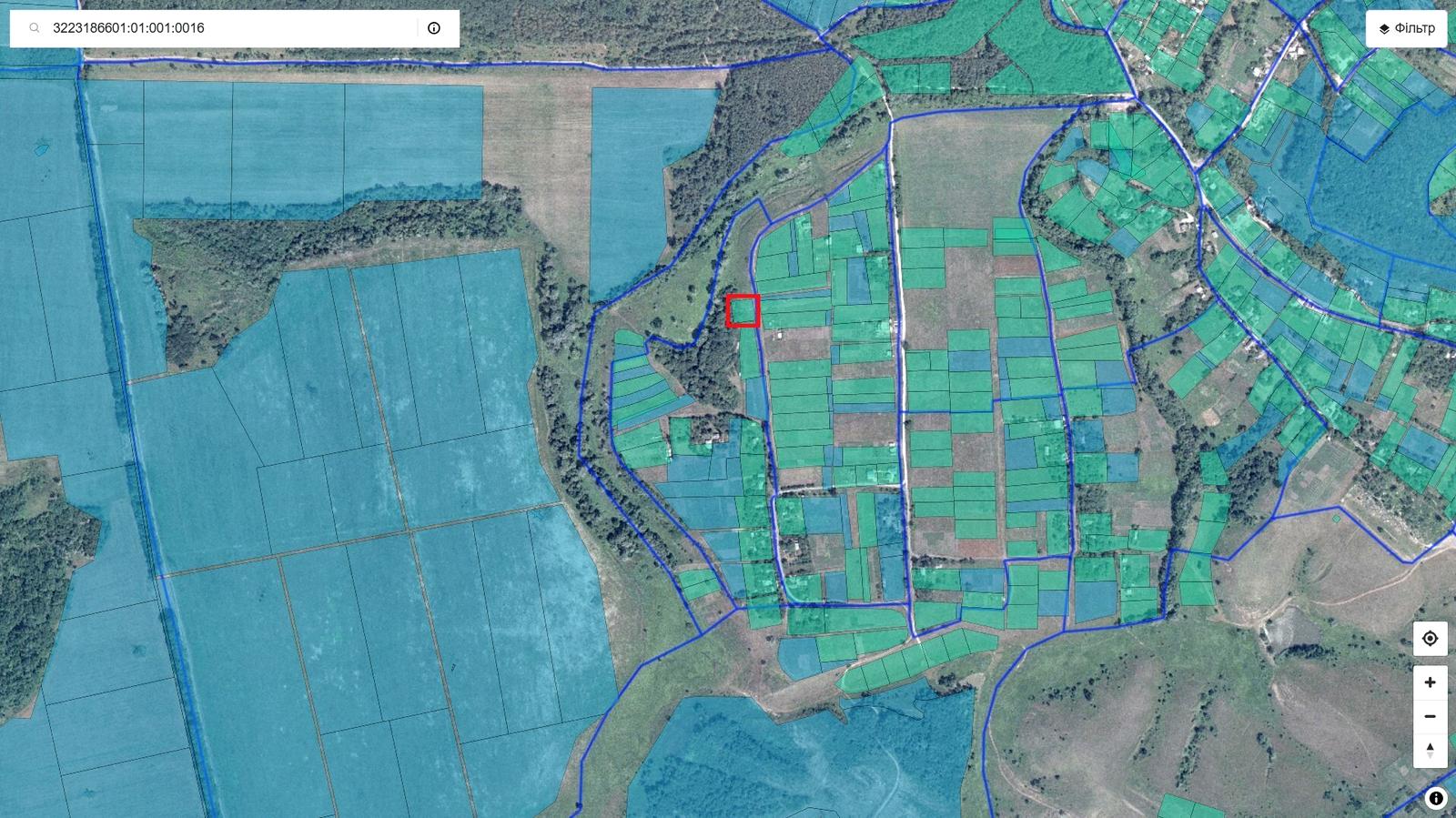The height and width of the screenshot is (818, 1456).
Task: Click the locate-me crosshair button
Action: pyautogui.click(x=1430, y=639)
